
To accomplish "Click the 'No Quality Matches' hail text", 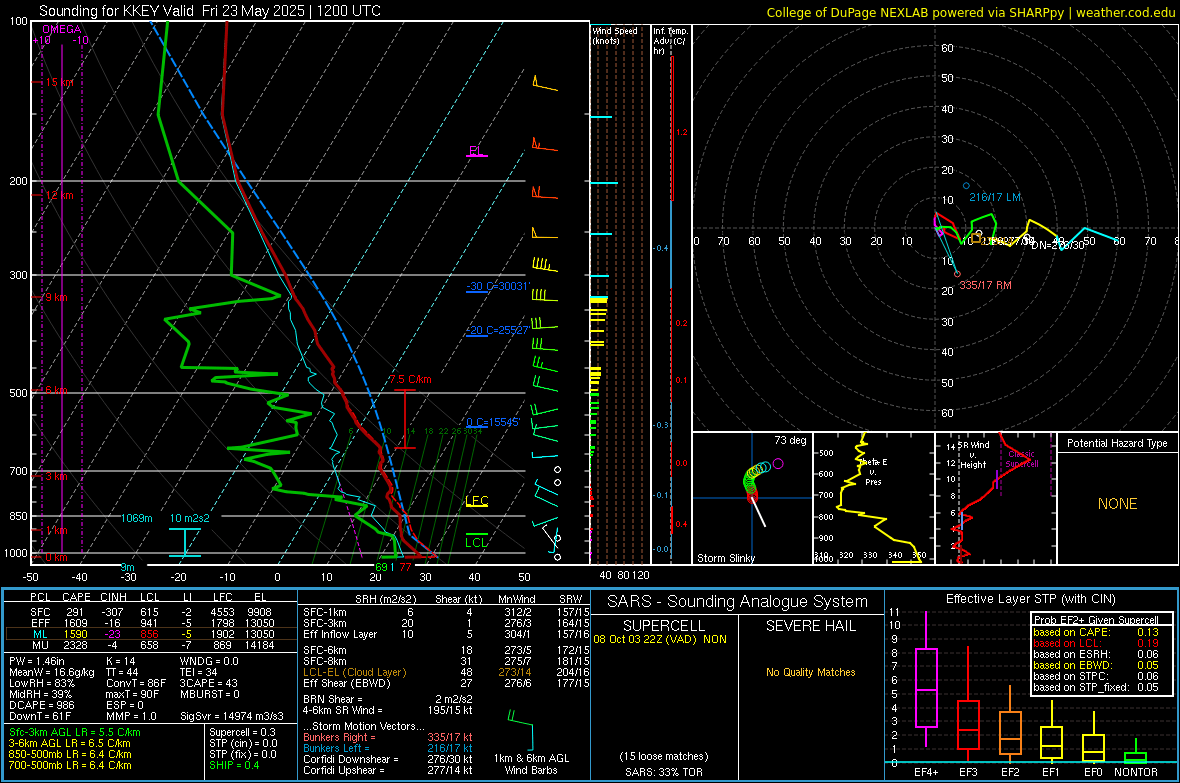I will 810,672.
